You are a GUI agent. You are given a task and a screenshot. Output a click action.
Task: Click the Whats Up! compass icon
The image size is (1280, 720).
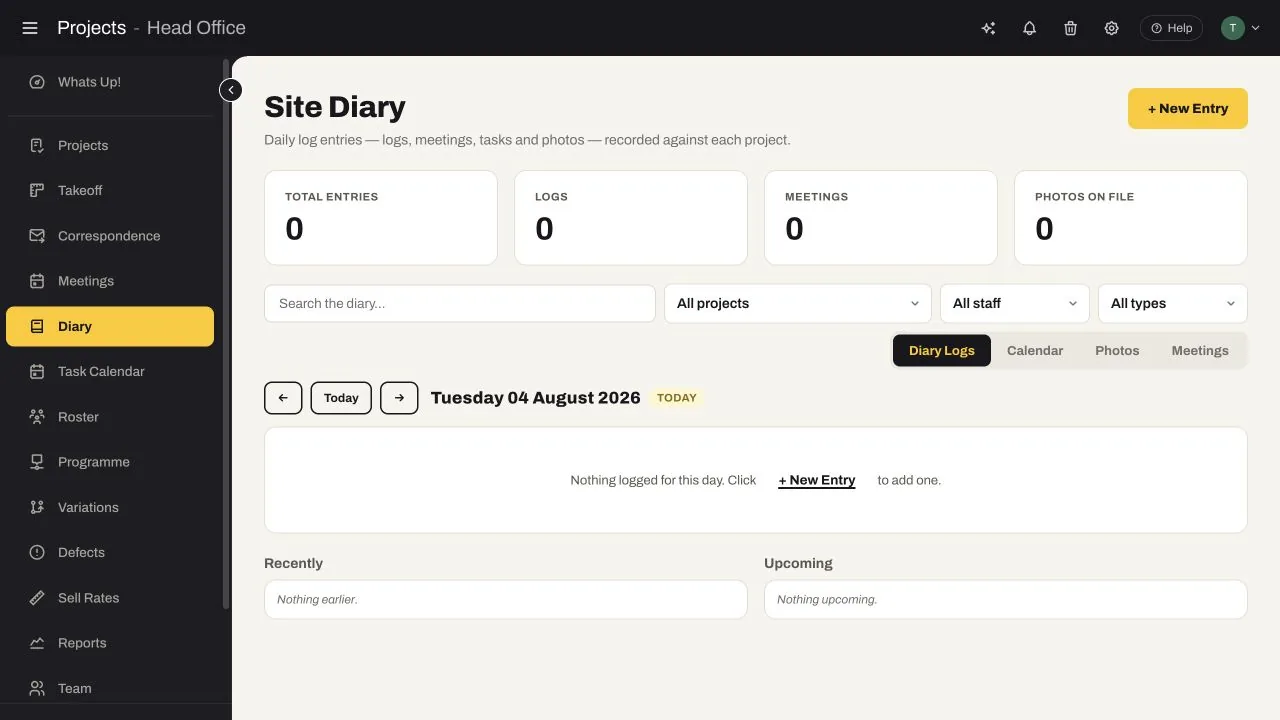tap(37, 82)
